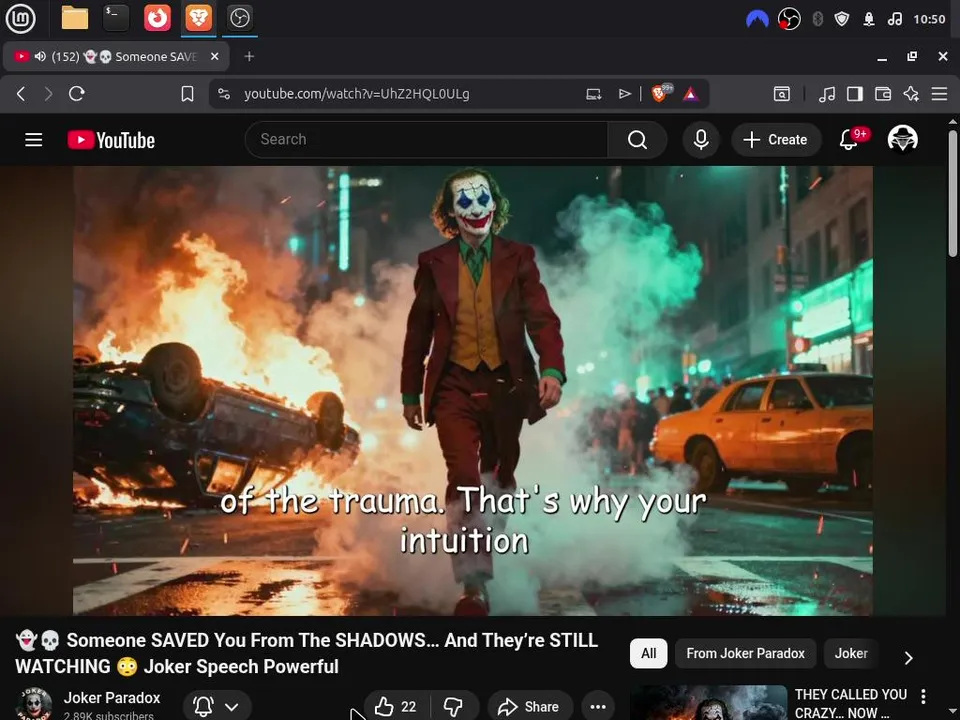960x720 pixels.
Task: Open YouTube notifications bell
Action: pyautogui.click(x=849, y=140)
